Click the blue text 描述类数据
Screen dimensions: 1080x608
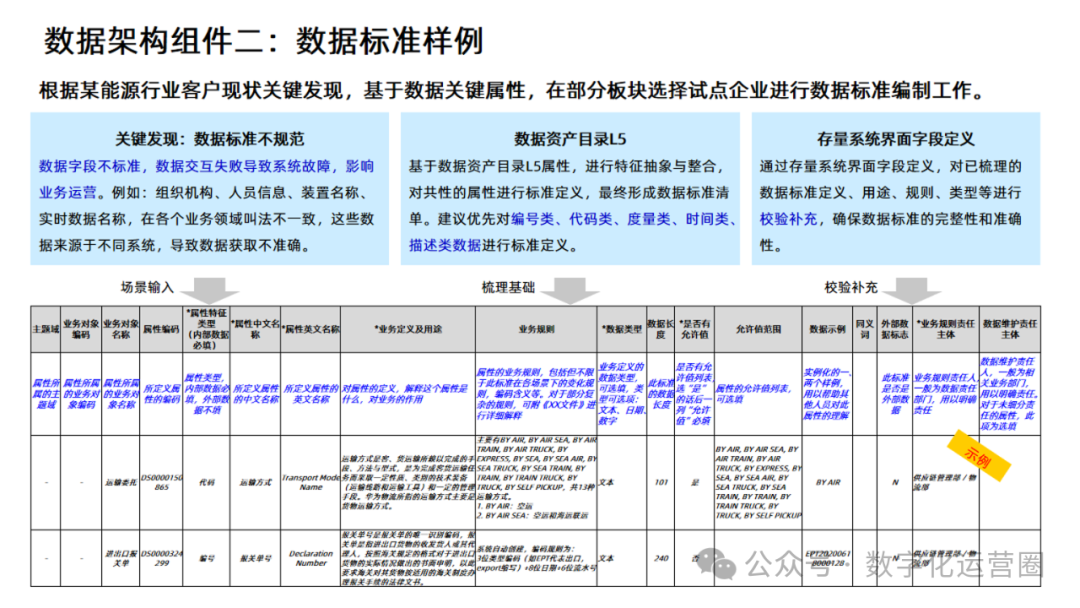445,245
